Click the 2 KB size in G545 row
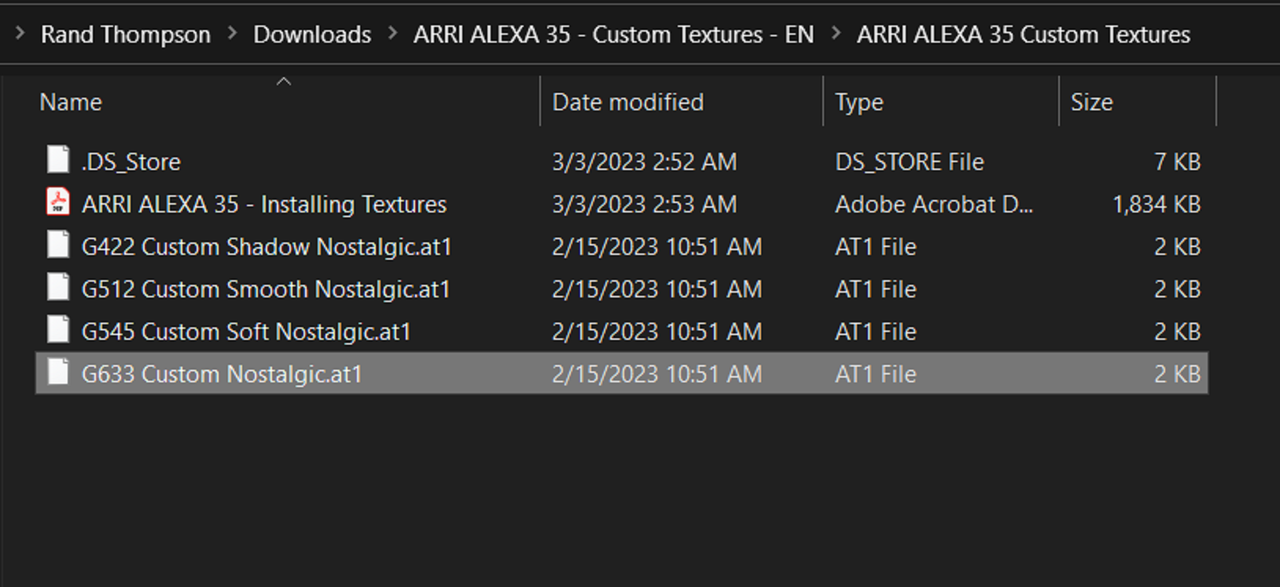The width and height of the screenshot is (1280, 587). 1177,331
